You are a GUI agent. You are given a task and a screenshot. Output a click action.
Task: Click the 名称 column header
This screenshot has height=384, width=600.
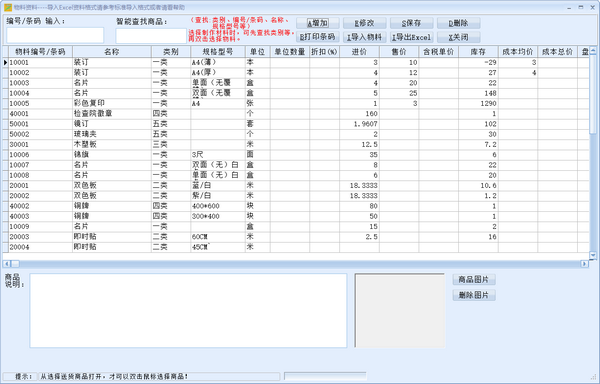tap(112, 52)
